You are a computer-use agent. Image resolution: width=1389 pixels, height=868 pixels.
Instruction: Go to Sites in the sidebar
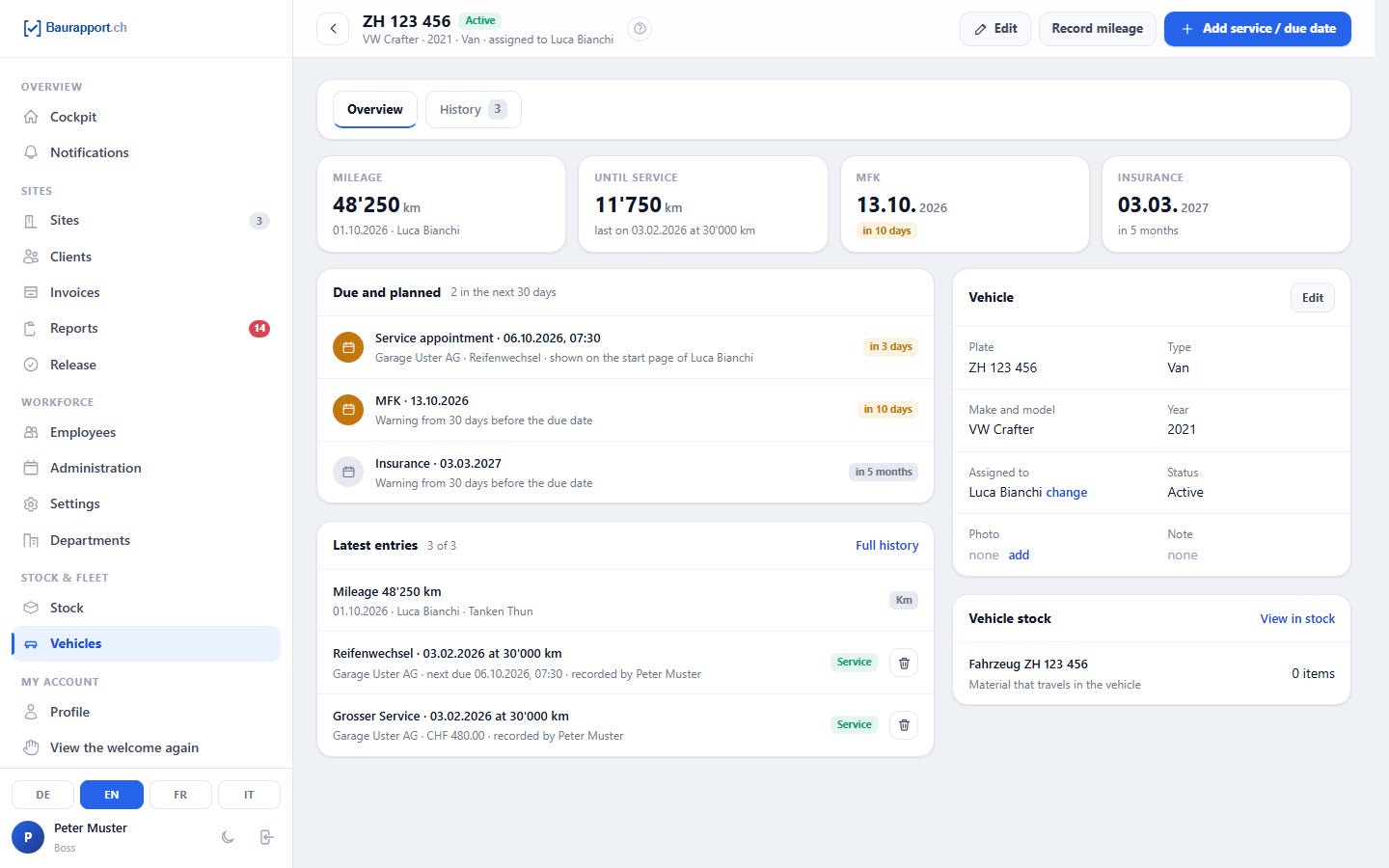click(146, 221)
